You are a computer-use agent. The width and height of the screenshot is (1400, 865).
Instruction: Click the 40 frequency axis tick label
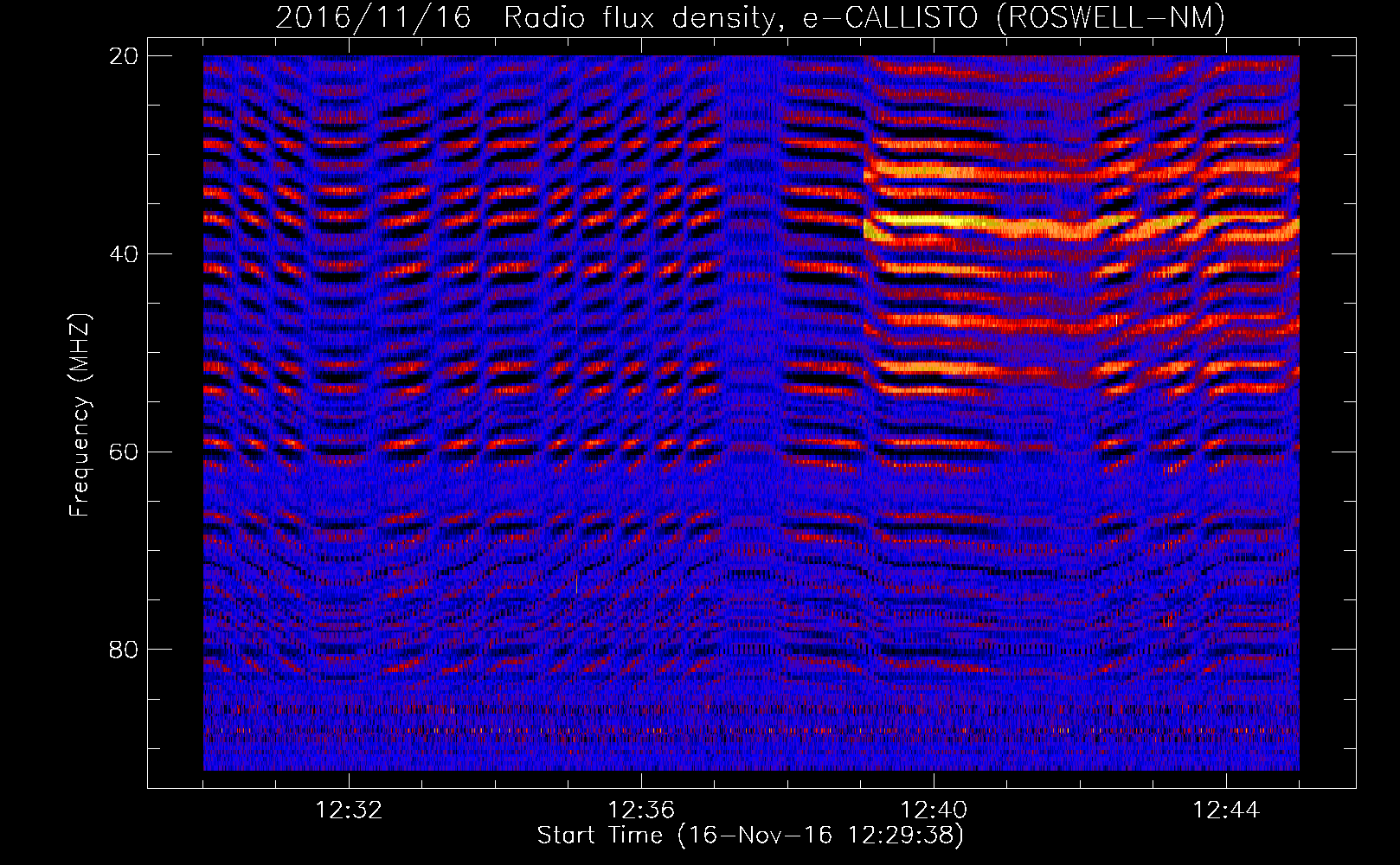pos(125,254)
